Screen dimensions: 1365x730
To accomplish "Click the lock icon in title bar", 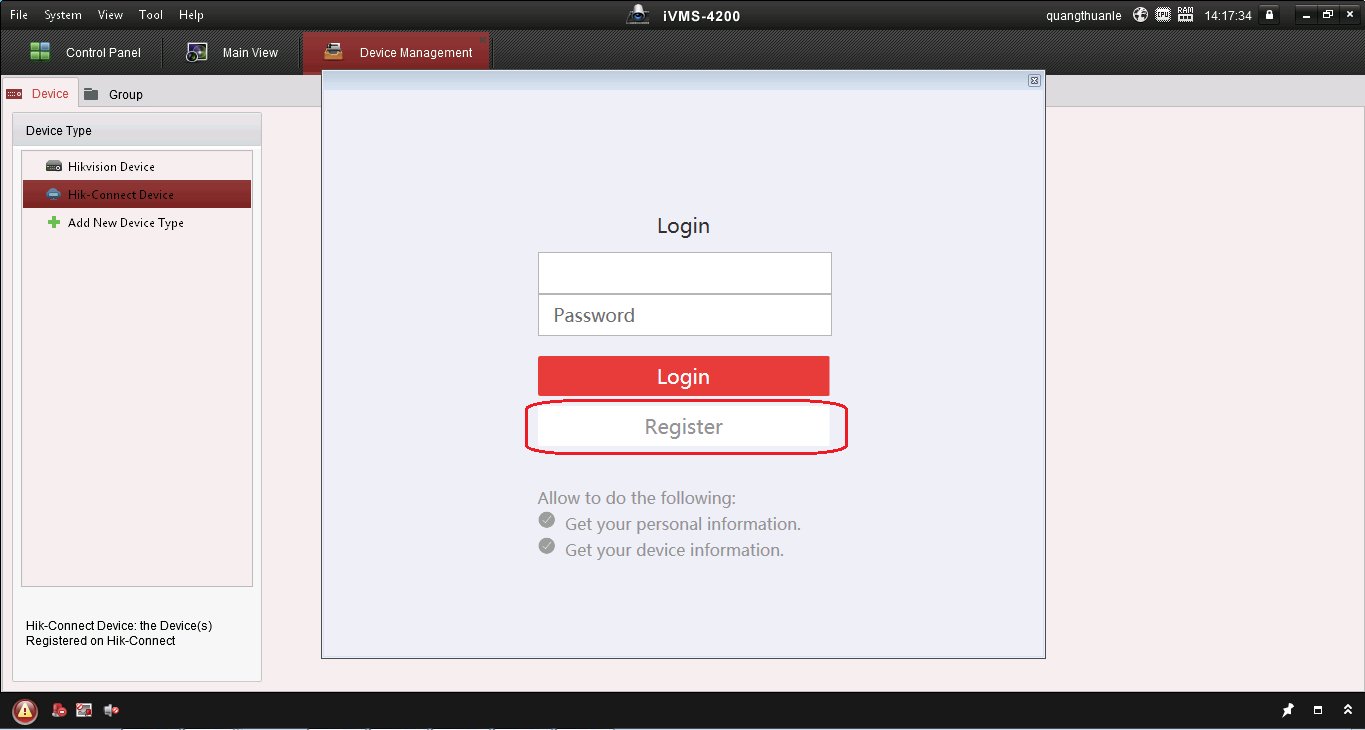I will pyautogui.click(x=1269, y=15).
